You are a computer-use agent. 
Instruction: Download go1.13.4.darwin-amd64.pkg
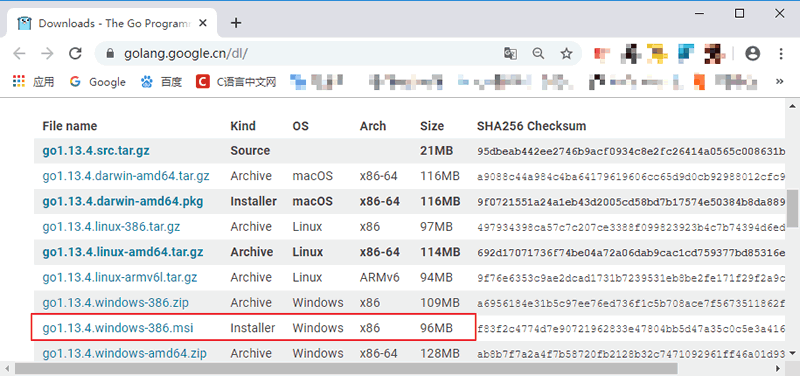[122, 202]
